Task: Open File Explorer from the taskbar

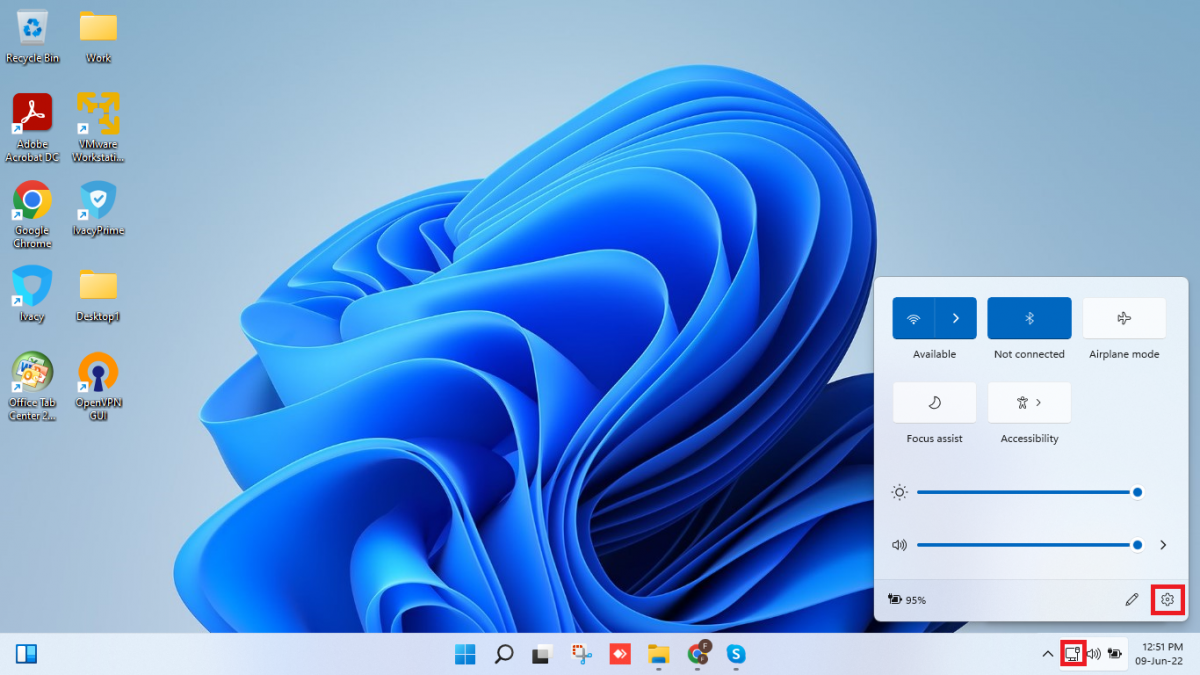Action: pyautogui.click(x=658, y=654)
